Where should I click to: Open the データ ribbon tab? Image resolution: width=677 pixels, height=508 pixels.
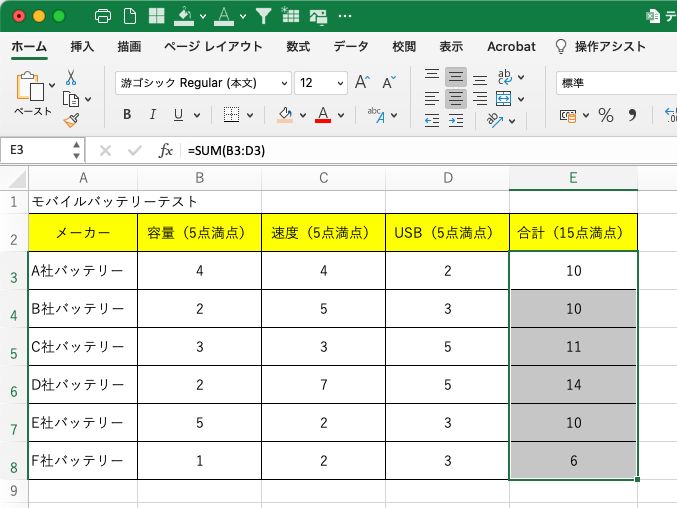(350, 47)
